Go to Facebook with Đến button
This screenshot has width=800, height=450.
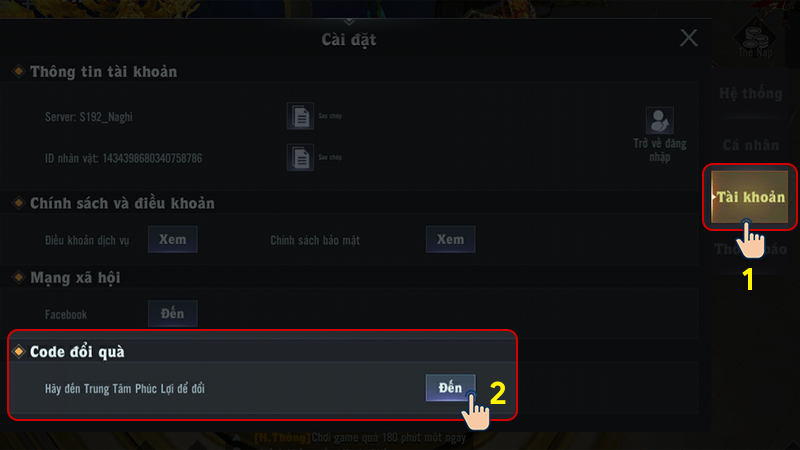click(x=172, y=313)
